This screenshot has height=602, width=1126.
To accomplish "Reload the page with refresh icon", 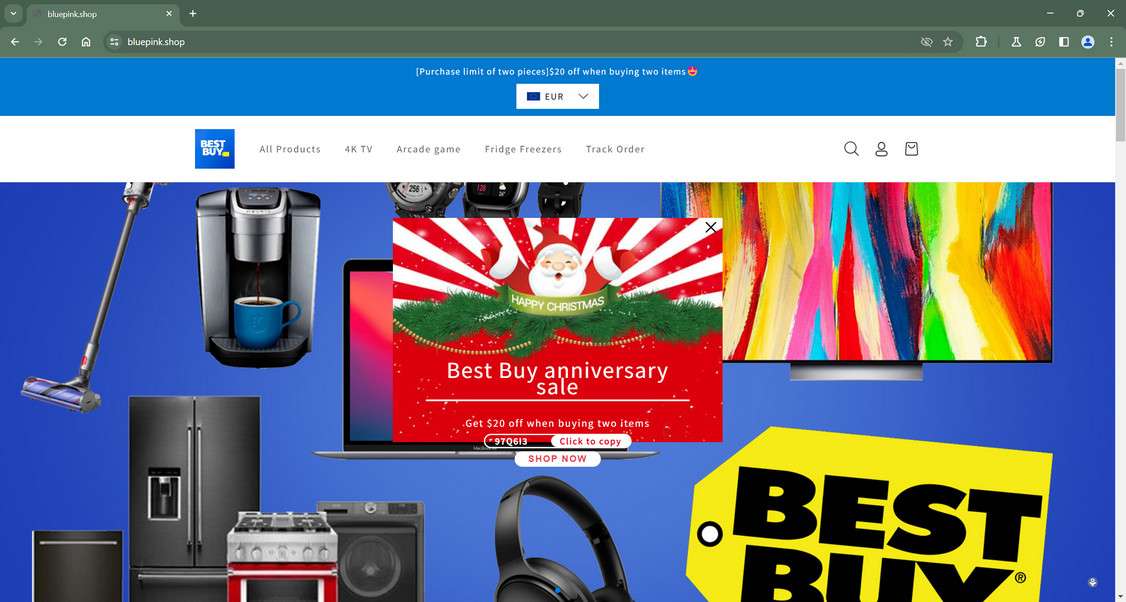I will point(62,42).
